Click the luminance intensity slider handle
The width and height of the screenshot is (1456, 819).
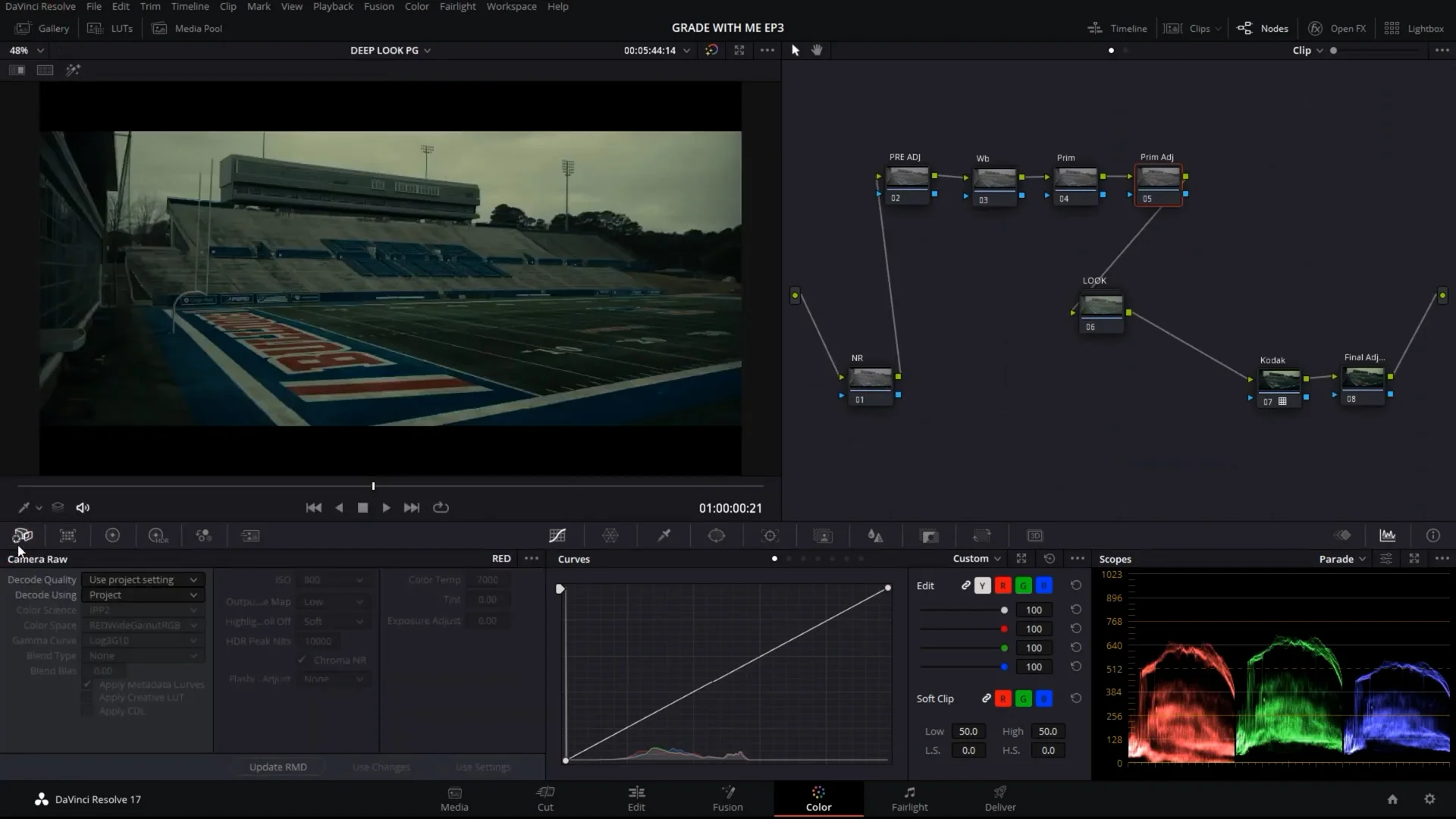coord(1004,610)
